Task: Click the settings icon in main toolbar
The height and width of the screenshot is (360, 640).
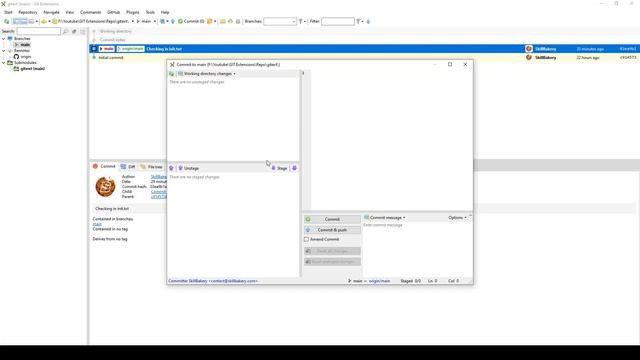Action: click(x=238, y=21)
